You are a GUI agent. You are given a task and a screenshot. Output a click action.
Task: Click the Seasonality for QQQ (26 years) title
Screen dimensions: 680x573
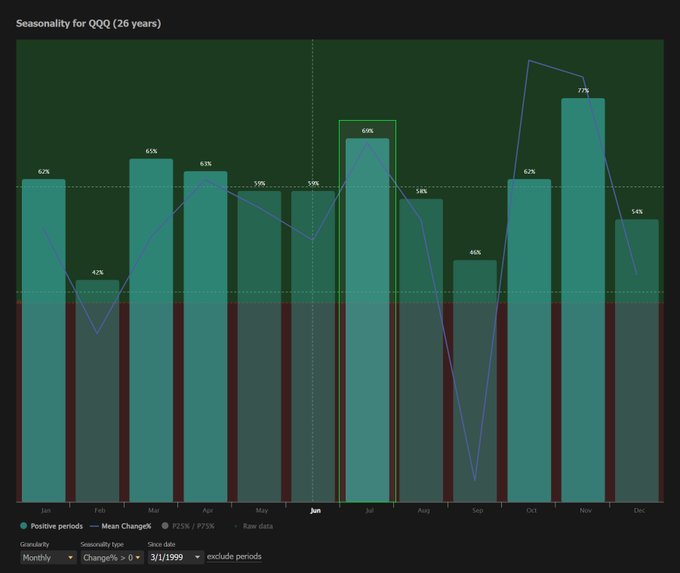88,23
